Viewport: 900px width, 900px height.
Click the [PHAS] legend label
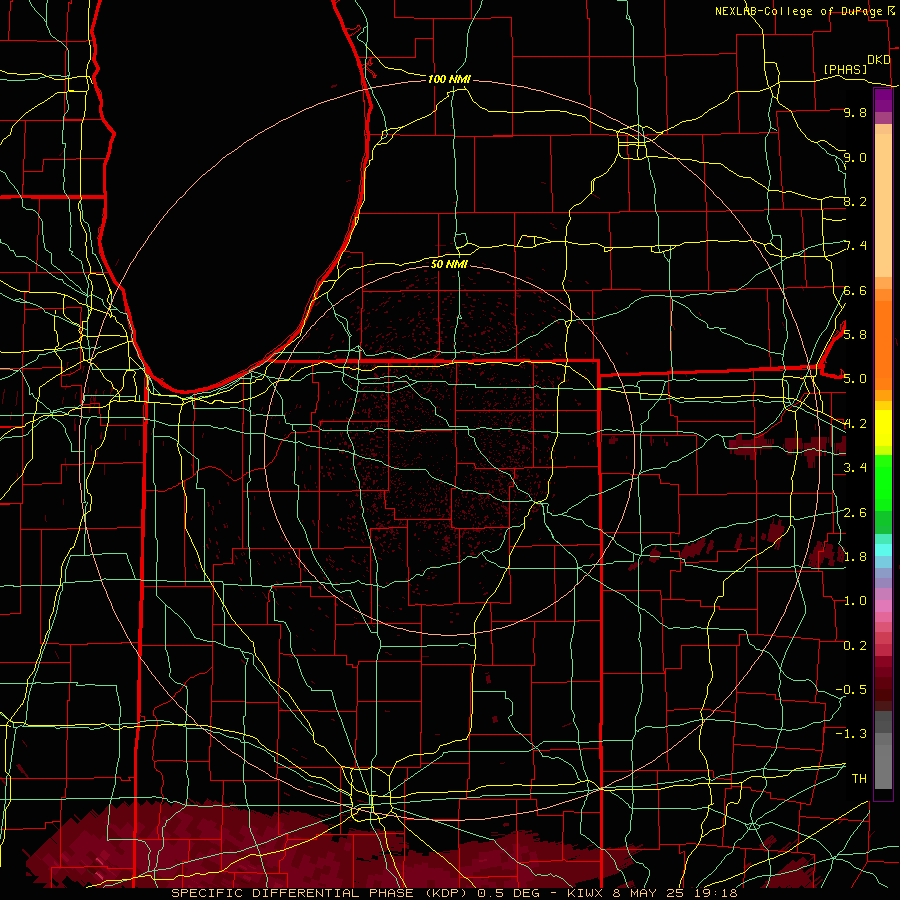coord(845,70)
